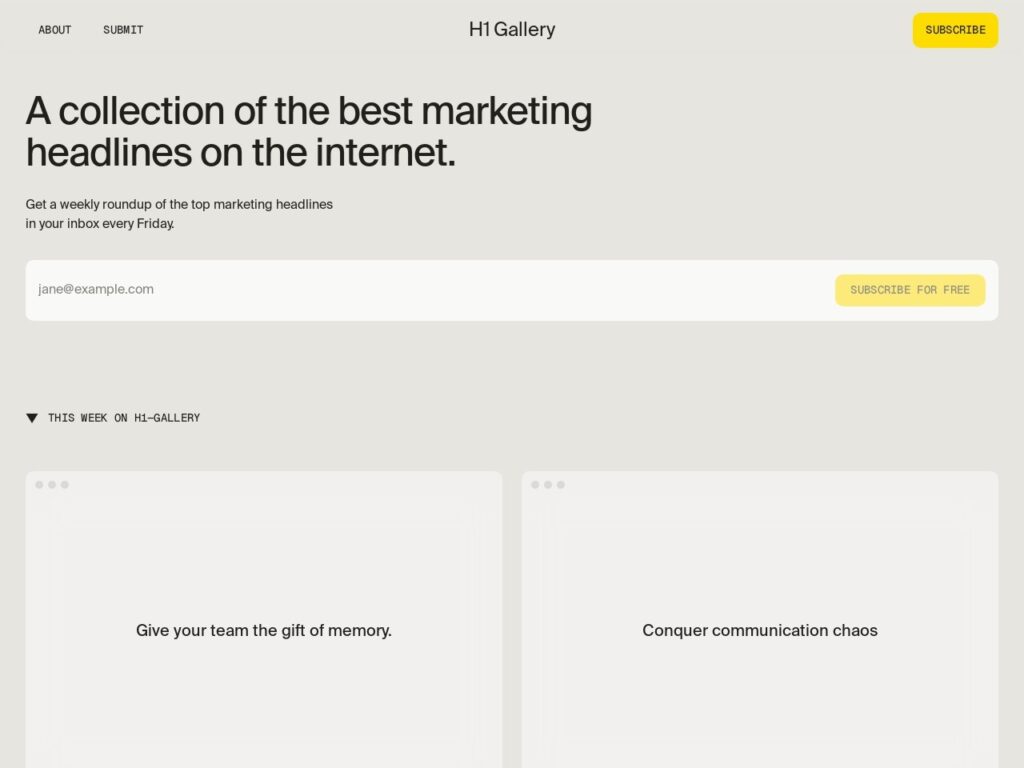Open the About page link
1024x768 pixels.
(x=55, y=30)
